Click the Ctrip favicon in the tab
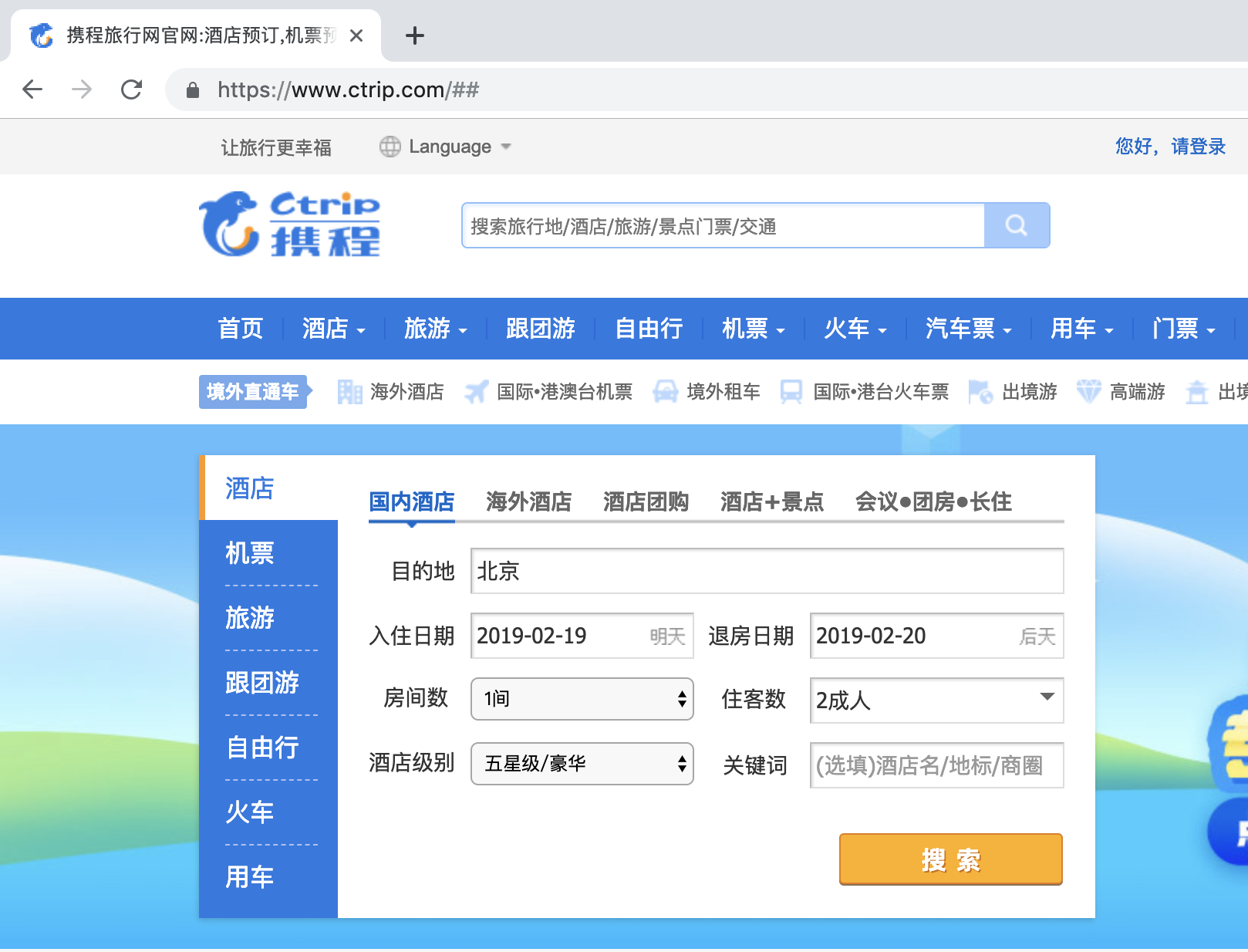Screen dimensions: 1248x952 click(42, 35)
